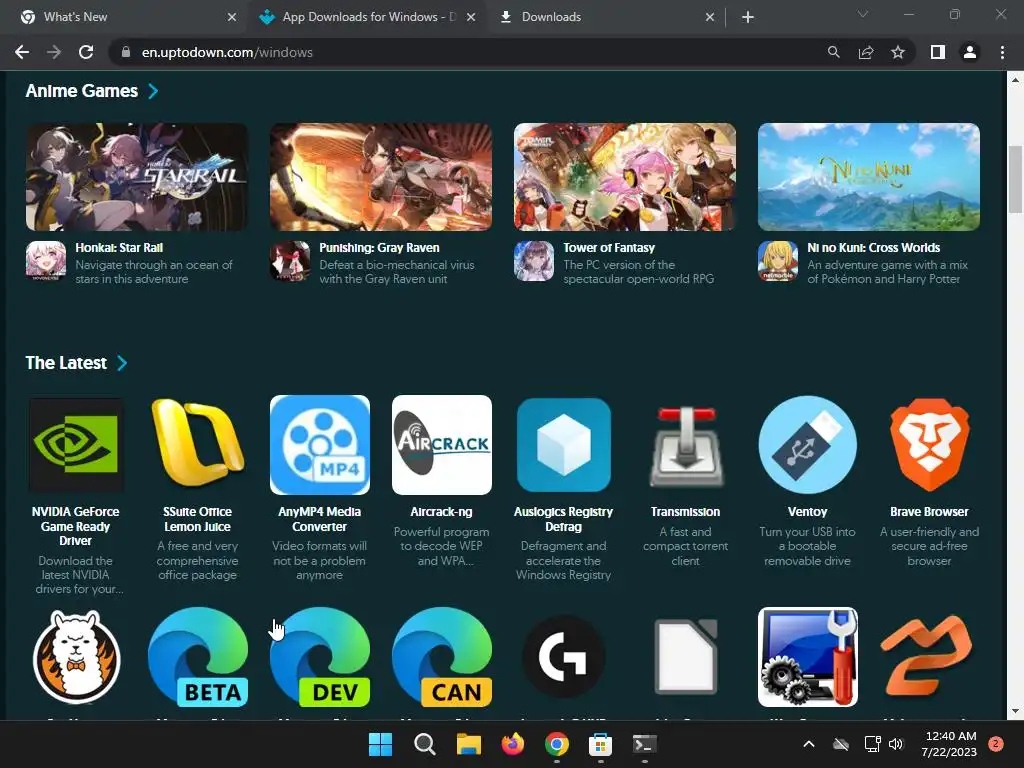Open Punishing: Gray Raven title link
1024x768 pixels.
click(x=379, y=248)
